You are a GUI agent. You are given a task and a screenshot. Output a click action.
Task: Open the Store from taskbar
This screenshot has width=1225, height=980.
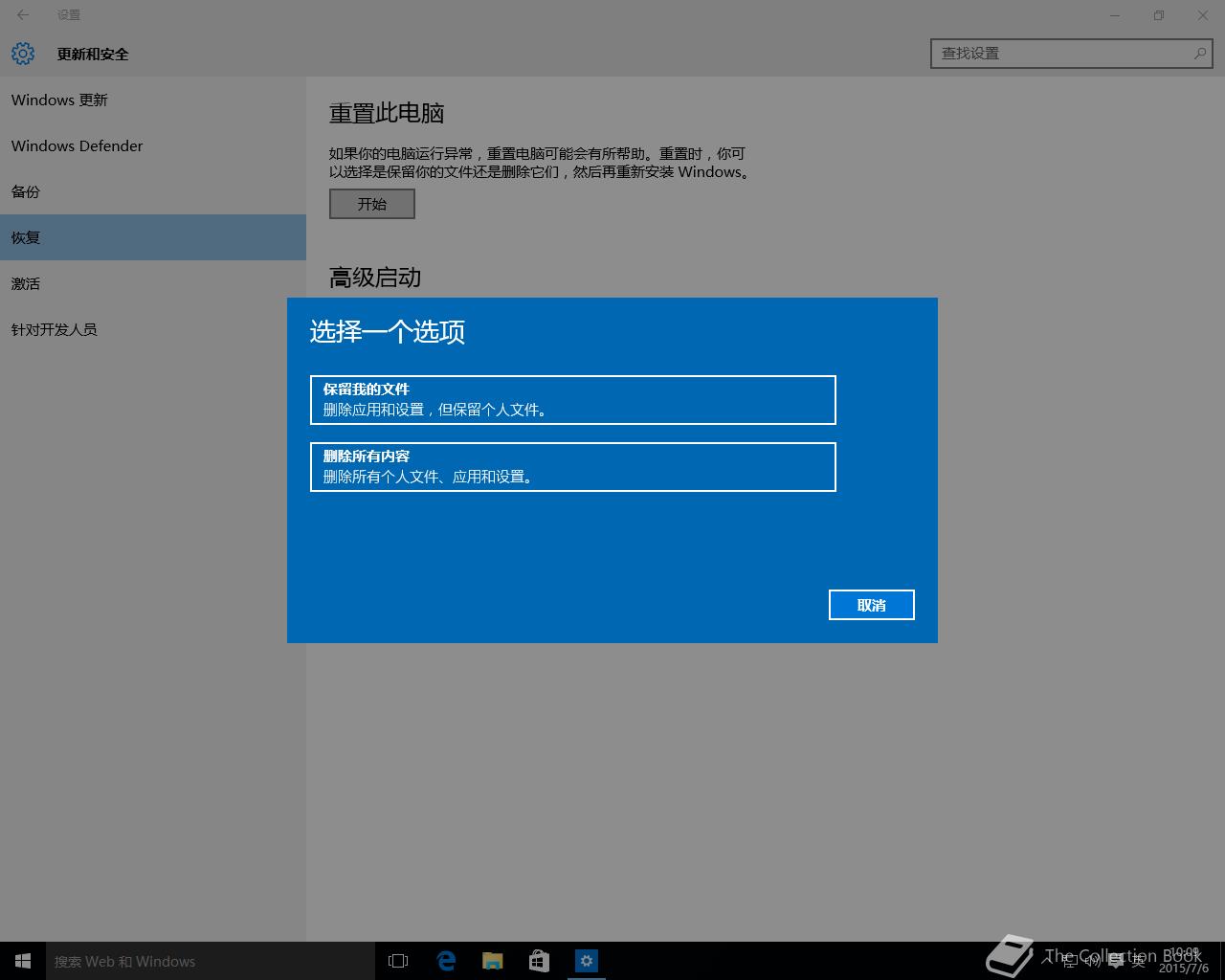point(539,961)
